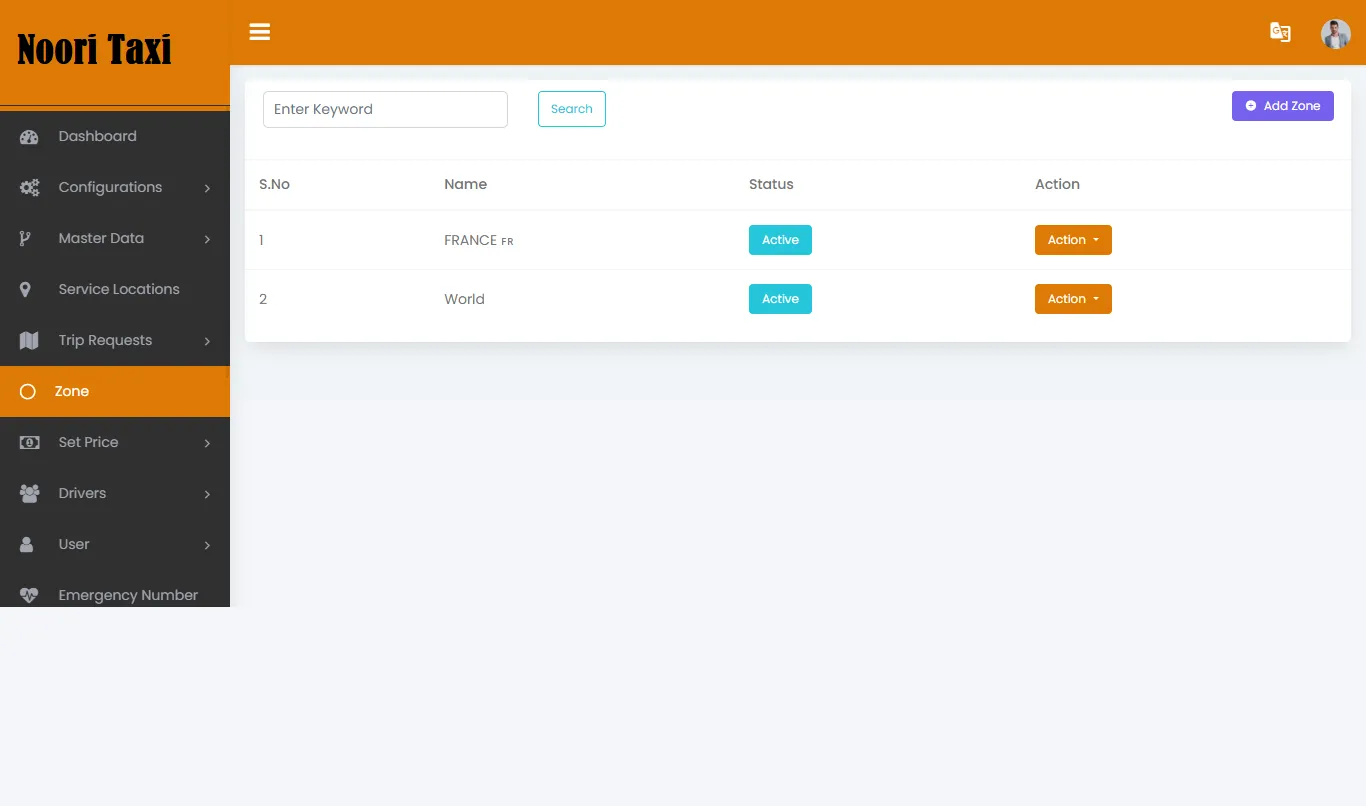Click the Emergency Number heart icon
The image size is (1366, 806).
coord(27,595)
